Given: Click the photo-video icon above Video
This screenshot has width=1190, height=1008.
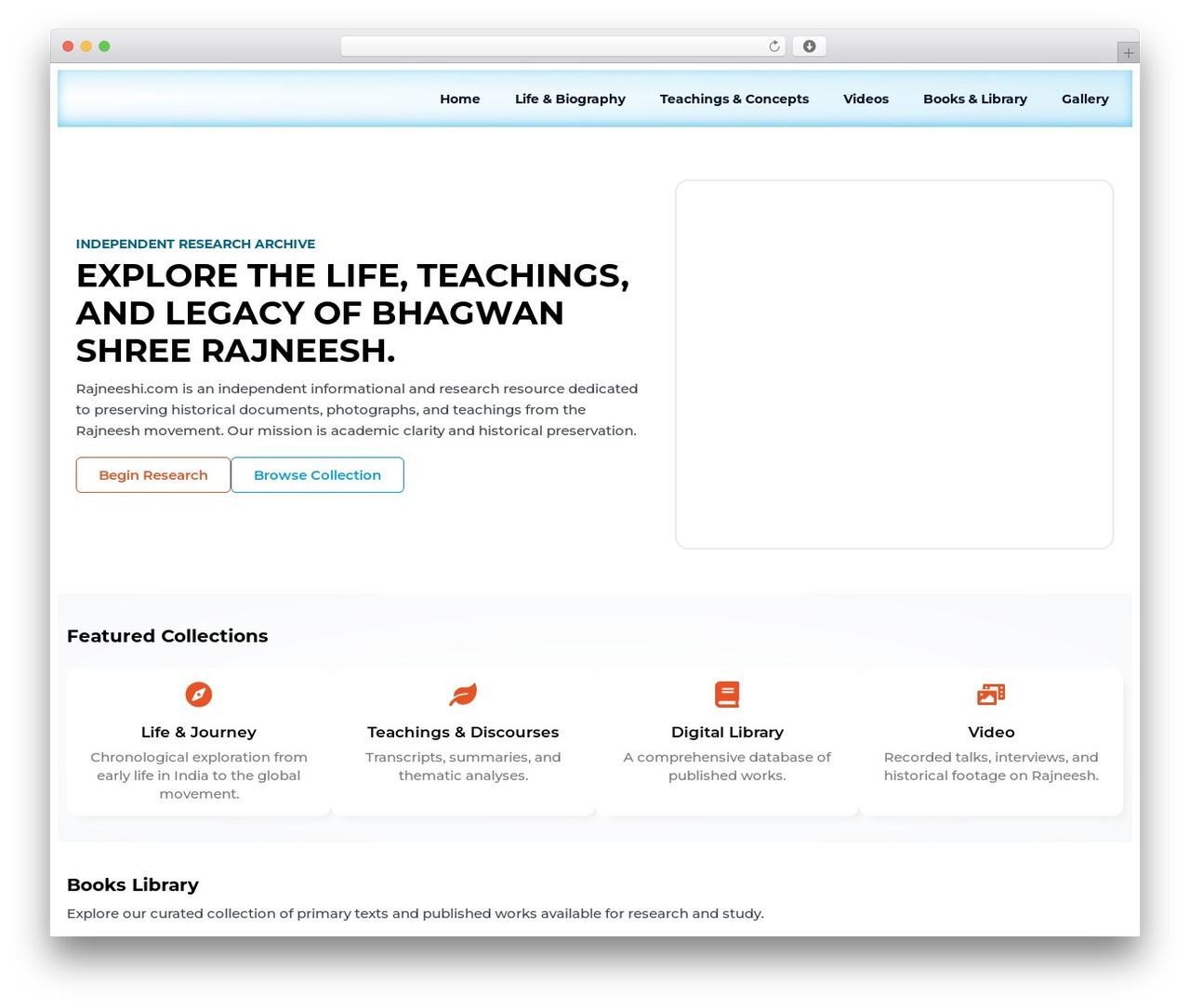Looking at the screenshot, I should 991,695.
